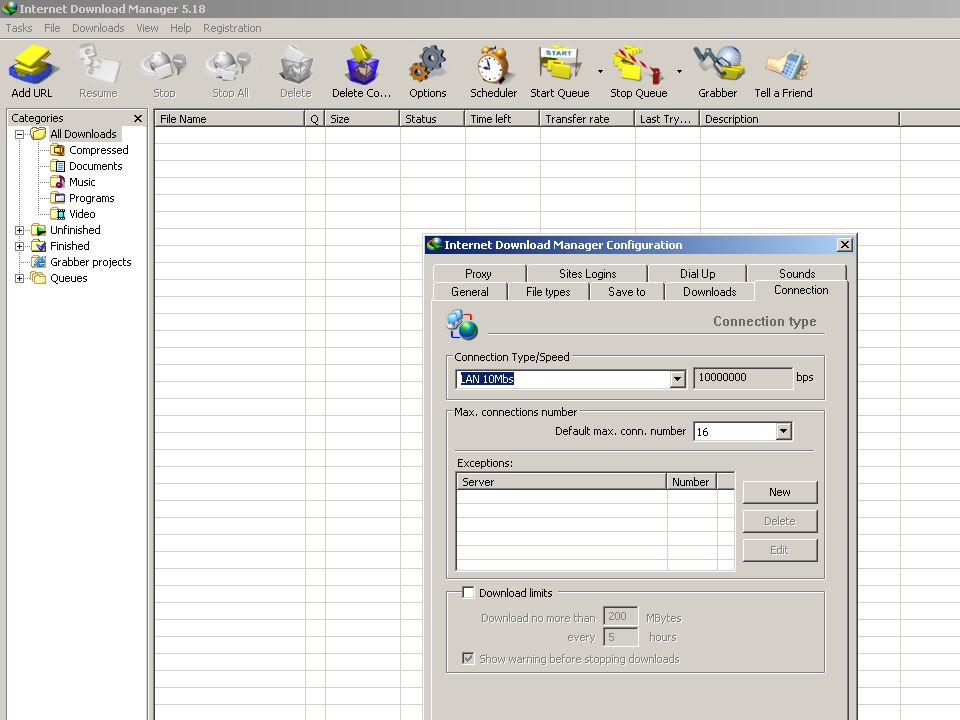This screenshot has height=720, width=960.
Task: Open the Connection Type/Speed dropdown
Action: (677, 379)
